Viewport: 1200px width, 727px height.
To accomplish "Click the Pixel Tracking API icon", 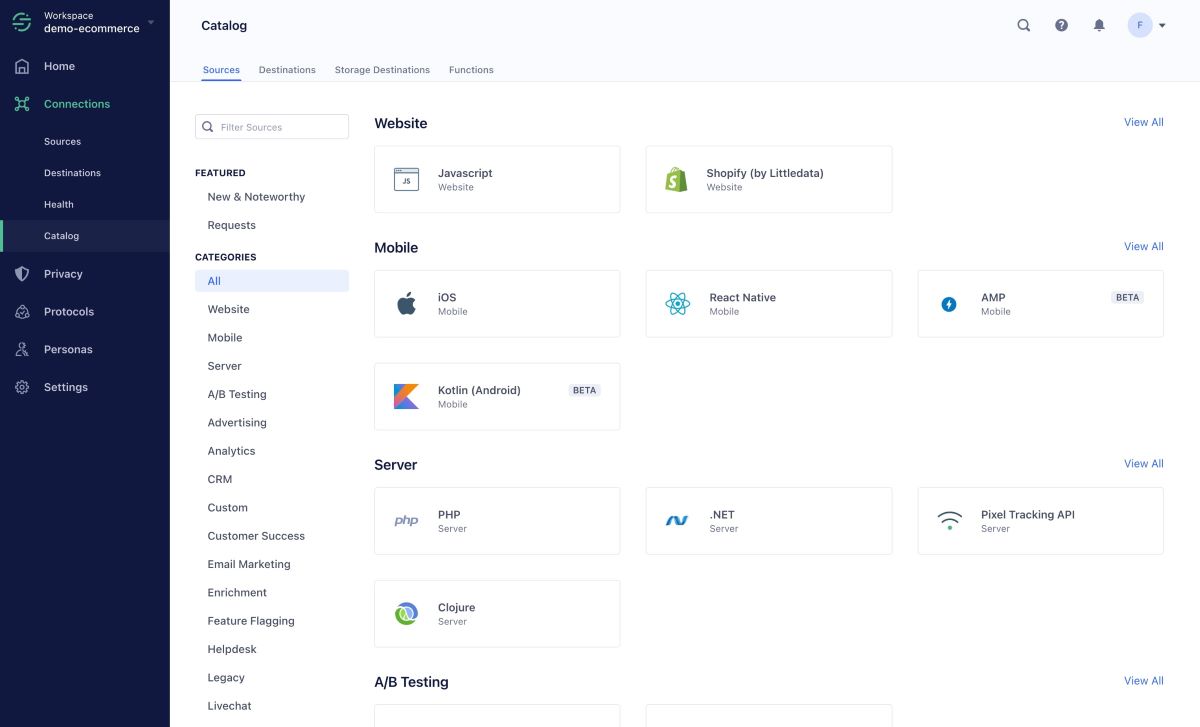I will point(949,521).
